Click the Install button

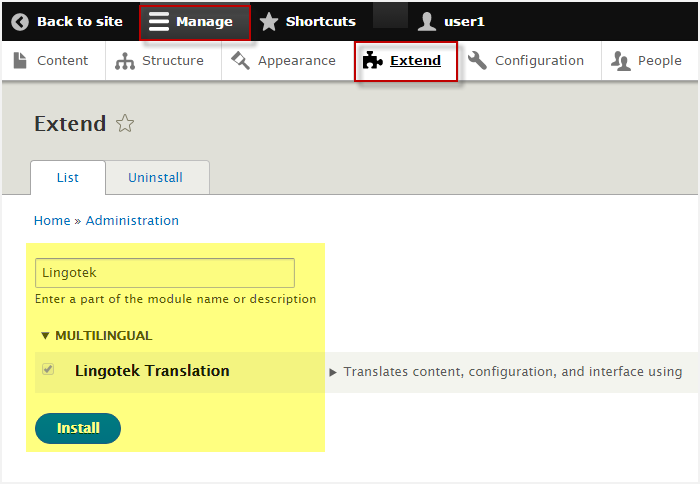coord(78,428)
